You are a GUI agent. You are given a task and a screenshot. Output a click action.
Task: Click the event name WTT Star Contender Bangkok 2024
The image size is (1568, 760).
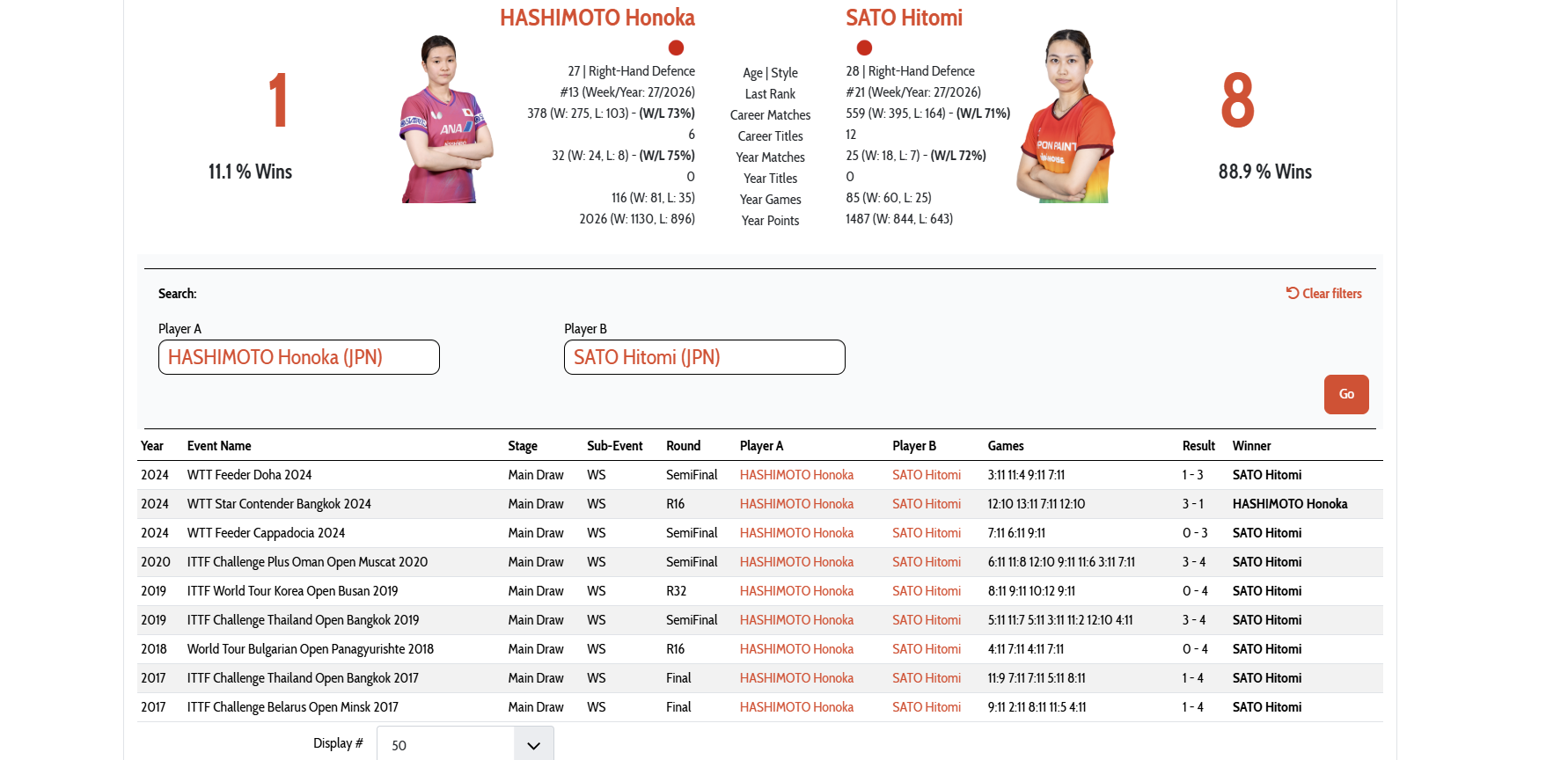[279, 504]
